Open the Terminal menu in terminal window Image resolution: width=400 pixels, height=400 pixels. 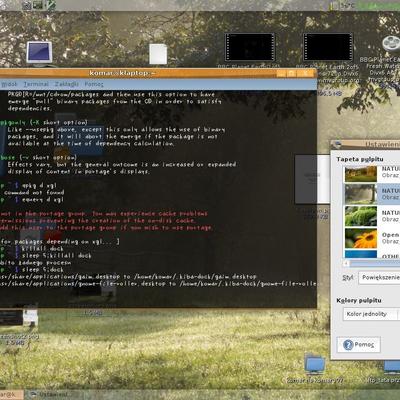point(36,84)
